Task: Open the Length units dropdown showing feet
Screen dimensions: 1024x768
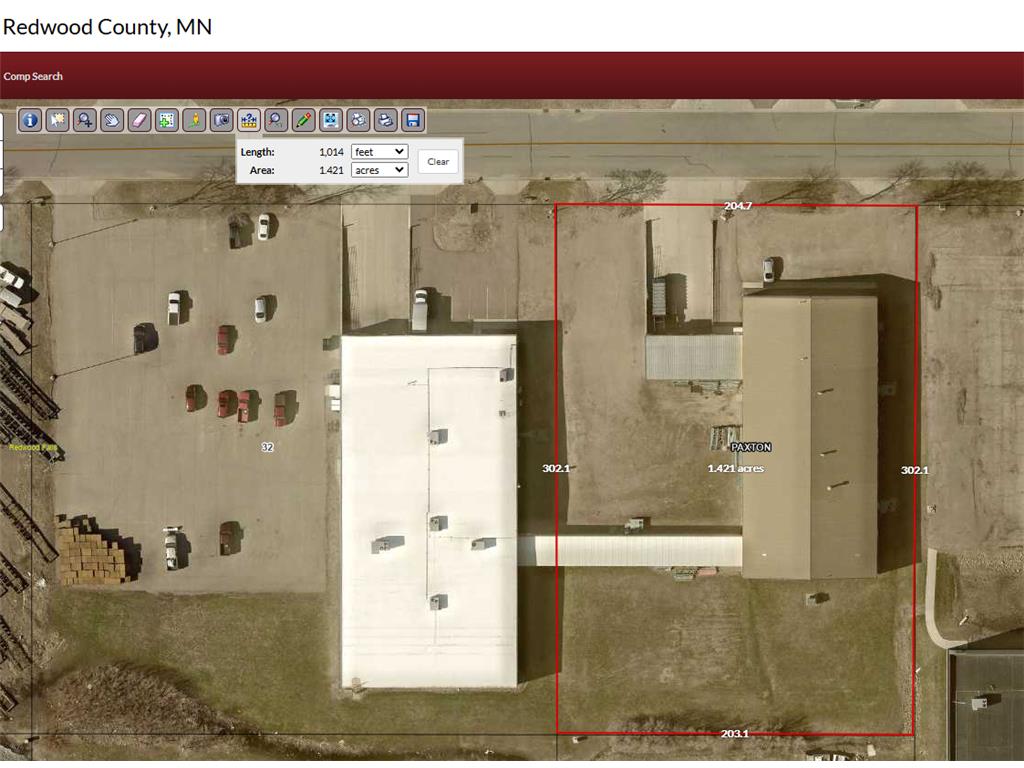Action: coord(381,151)
